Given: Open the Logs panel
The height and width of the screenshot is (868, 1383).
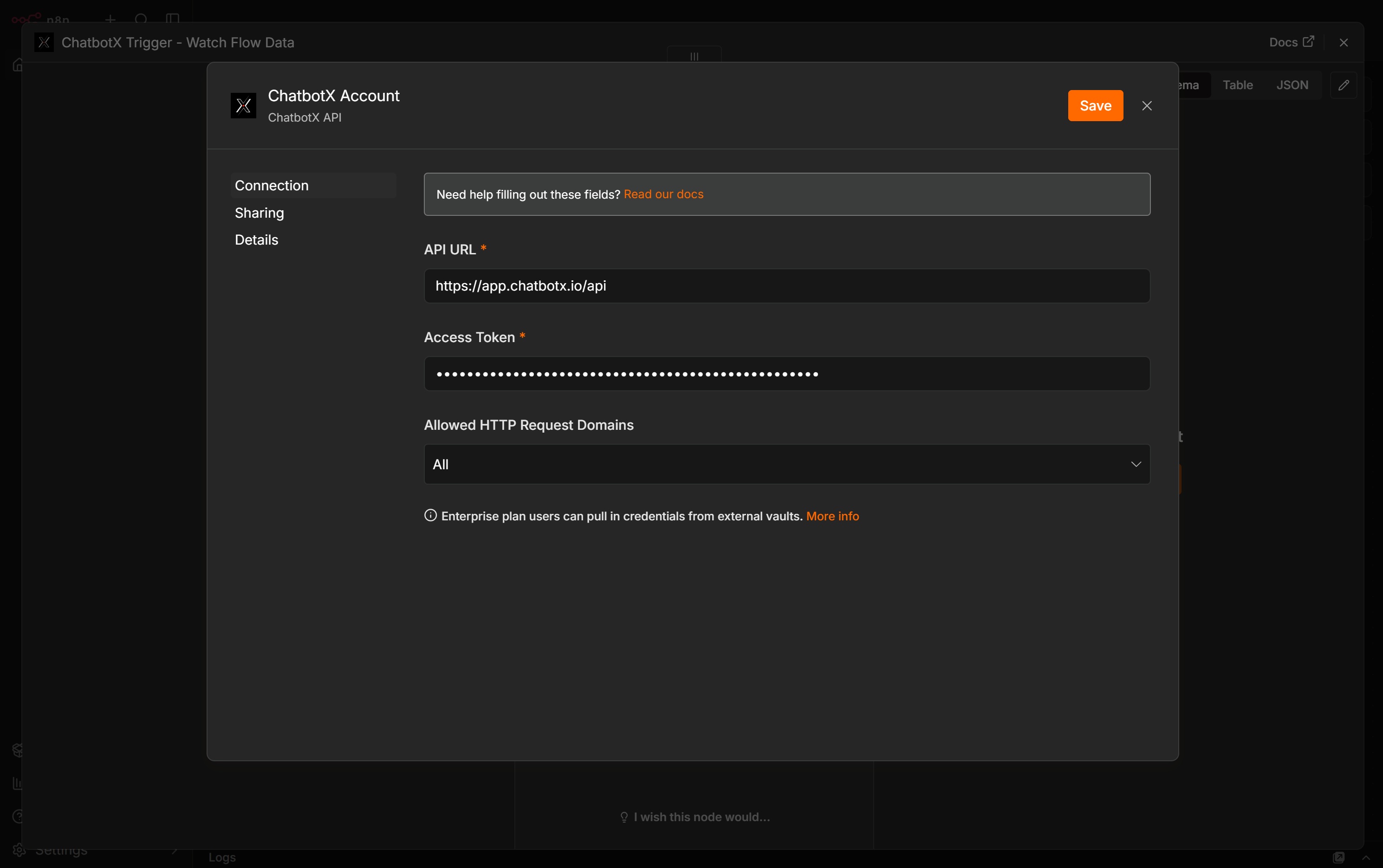Looking at the screenshot, I should [222, 857].
